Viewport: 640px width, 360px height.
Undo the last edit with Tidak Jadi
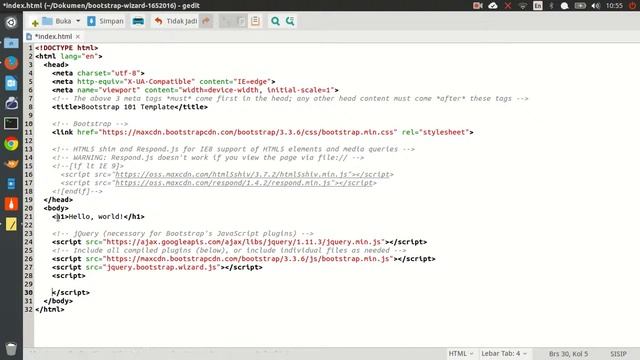point(176,21)
